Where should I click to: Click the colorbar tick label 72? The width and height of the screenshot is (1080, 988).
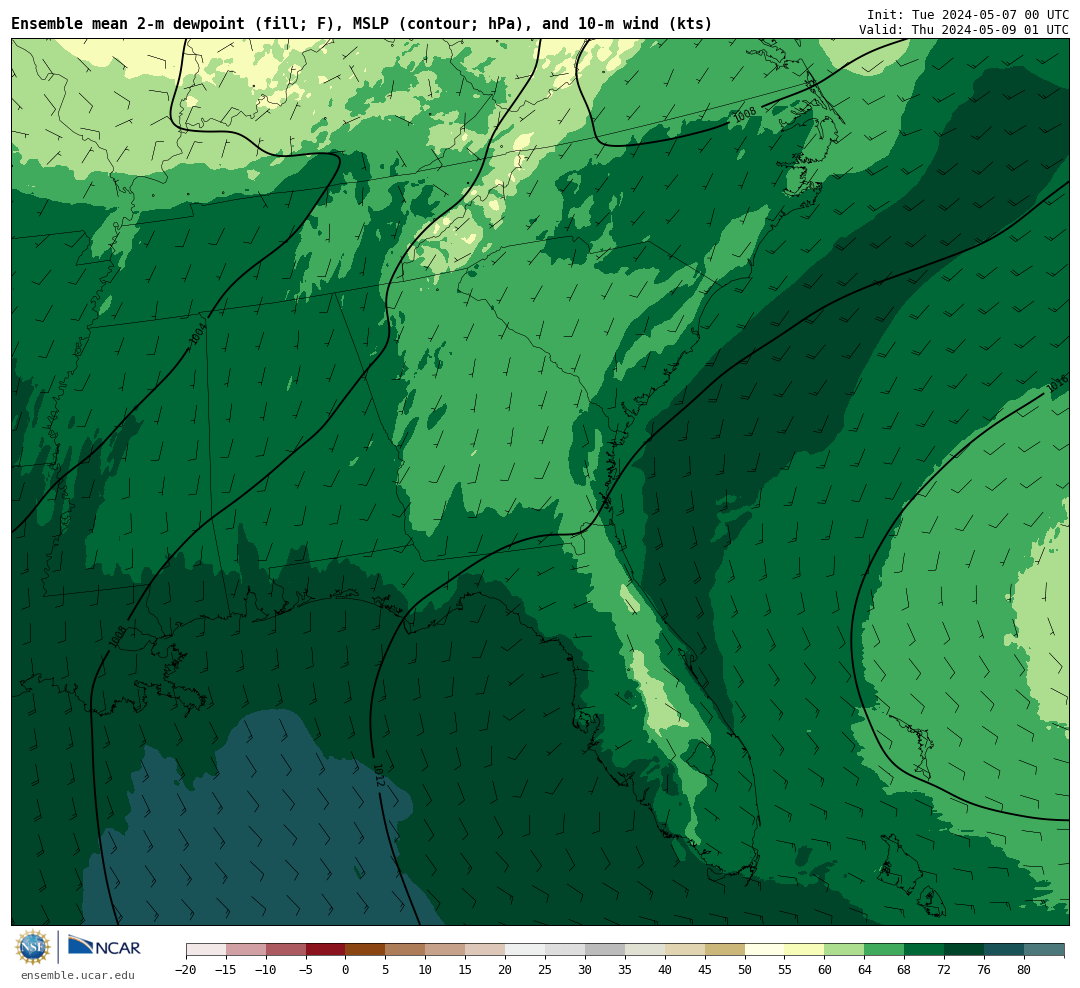pyautogui.click(x=945, y=970)
